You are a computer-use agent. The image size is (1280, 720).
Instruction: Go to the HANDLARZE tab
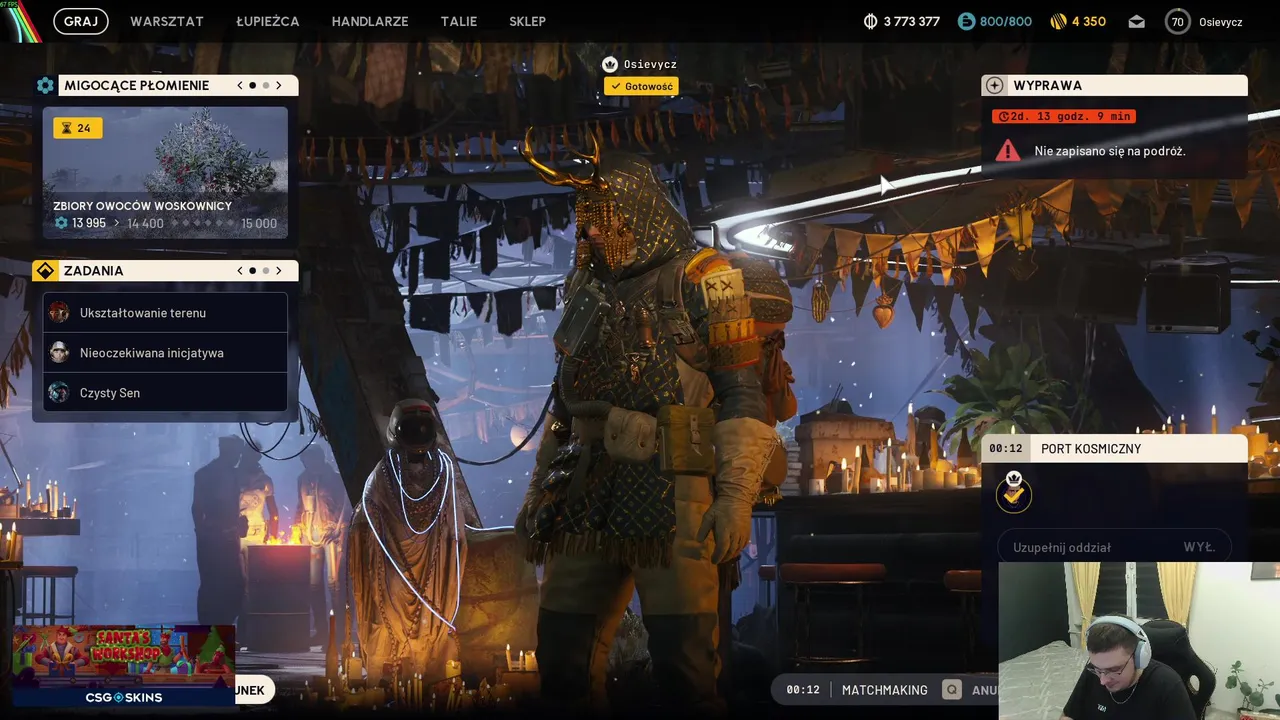pyautogui.click(x=370, y=21)
